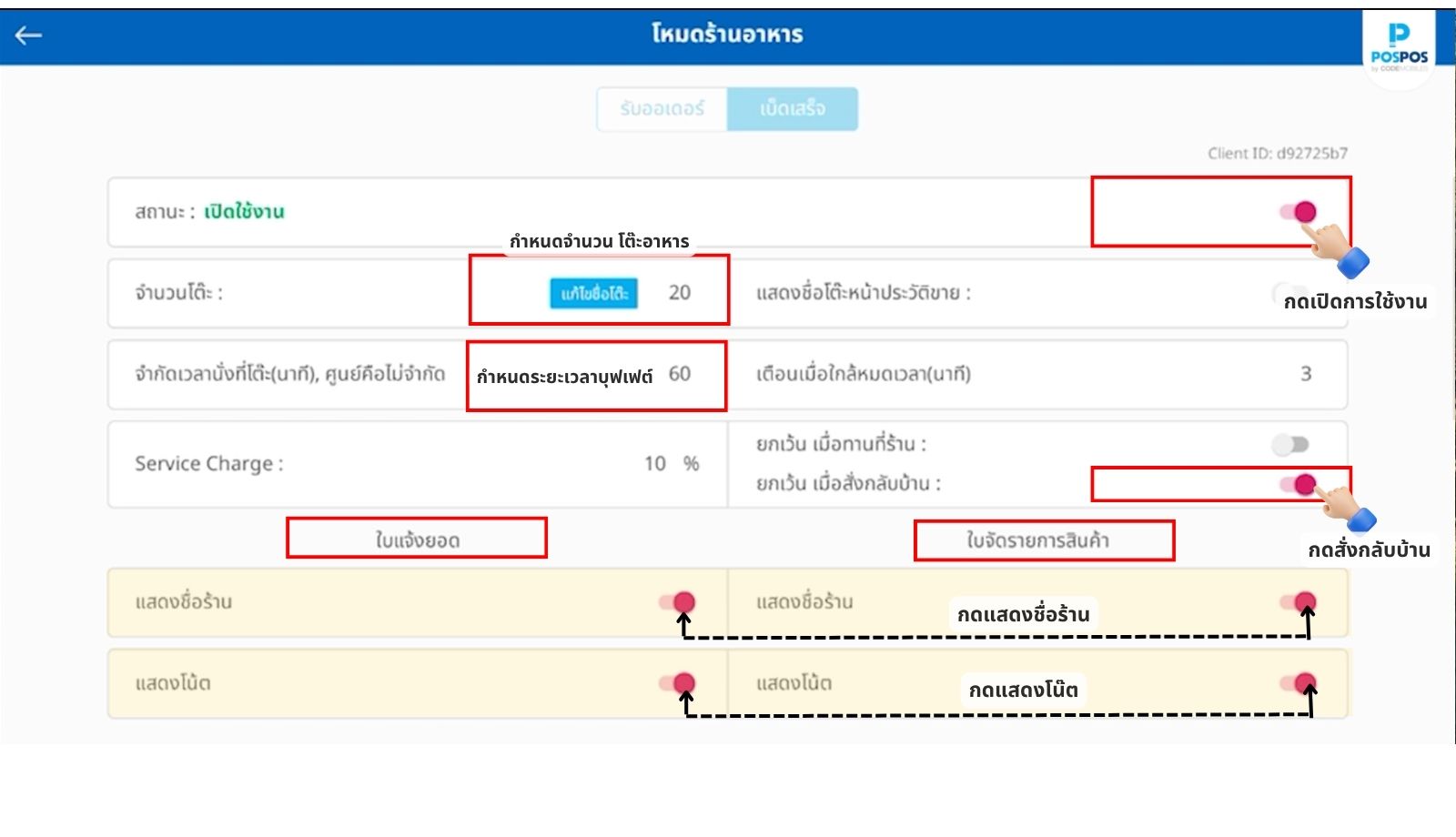1456x837 pixels.
Task: Toggle แสดงชื่อร้าน in ใบแจ้งยอด section
Action: coord(677,602)
